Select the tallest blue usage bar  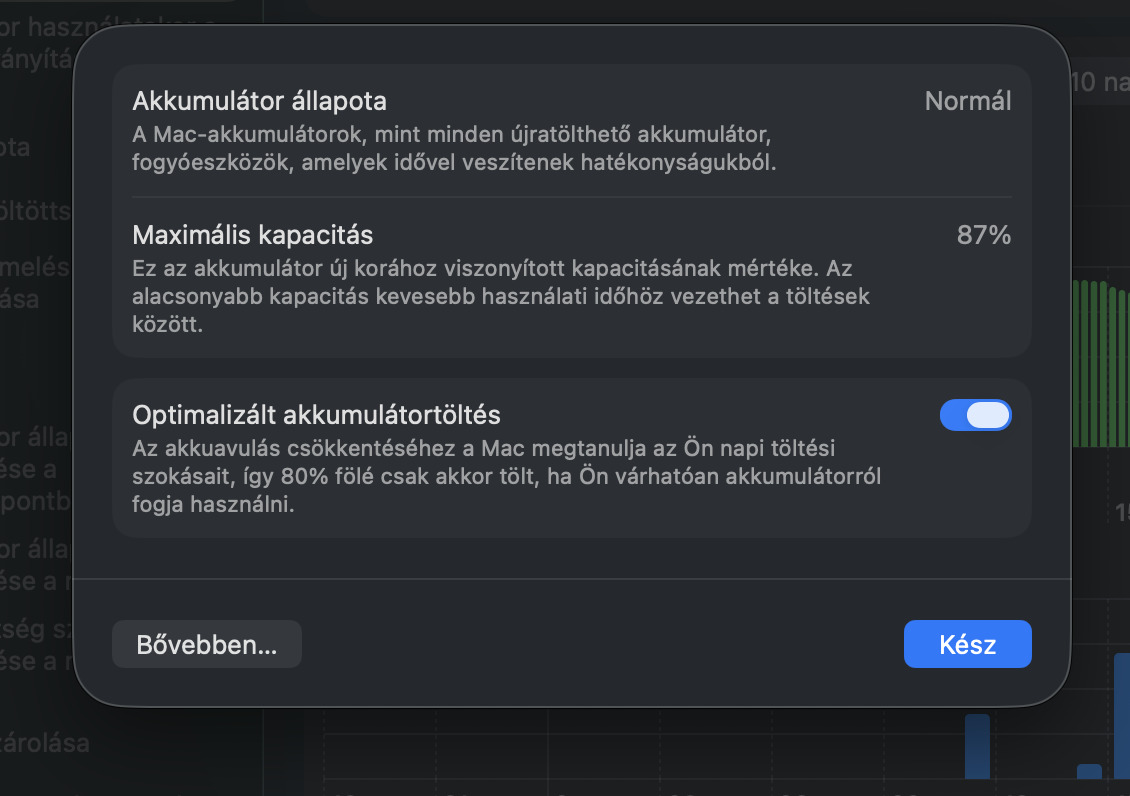1121,714
